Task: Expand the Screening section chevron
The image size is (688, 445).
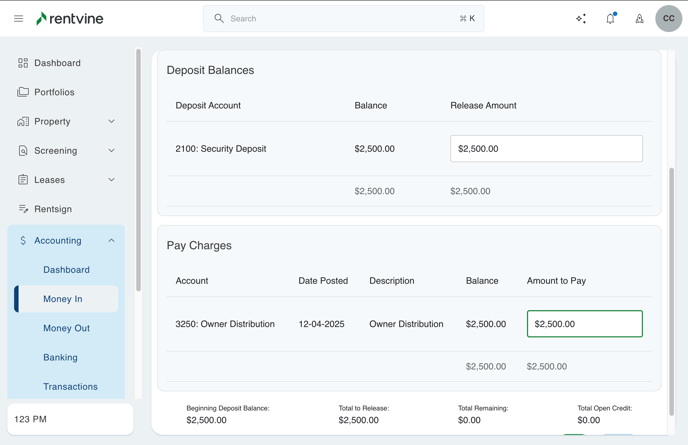Action: point(111,151)
